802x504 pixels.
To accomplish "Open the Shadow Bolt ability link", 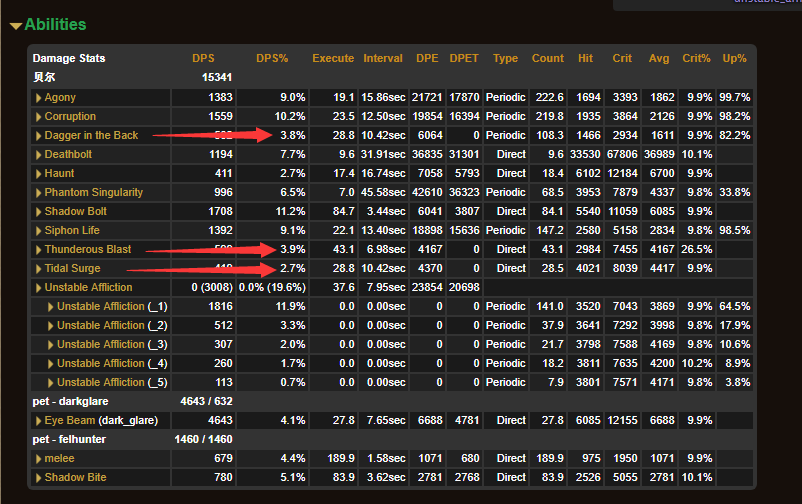I will (75, 212).
